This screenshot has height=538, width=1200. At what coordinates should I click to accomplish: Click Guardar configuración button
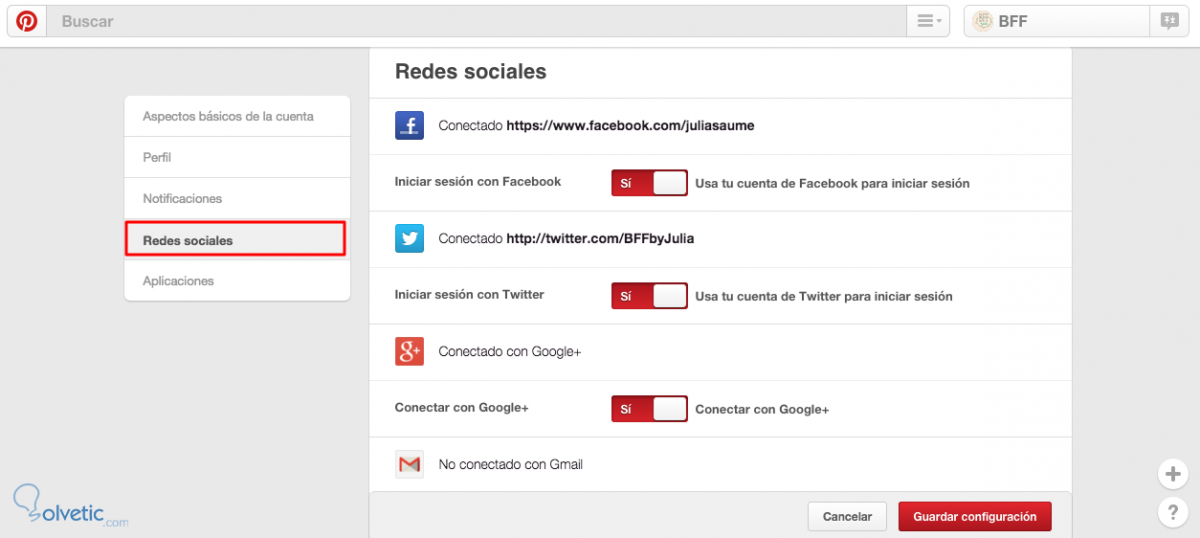click(x=974, y=517)
